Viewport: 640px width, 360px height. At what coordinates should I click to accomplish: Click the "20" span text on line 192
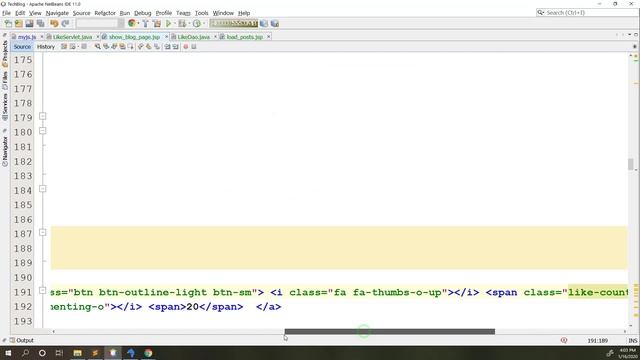[192, 307]
